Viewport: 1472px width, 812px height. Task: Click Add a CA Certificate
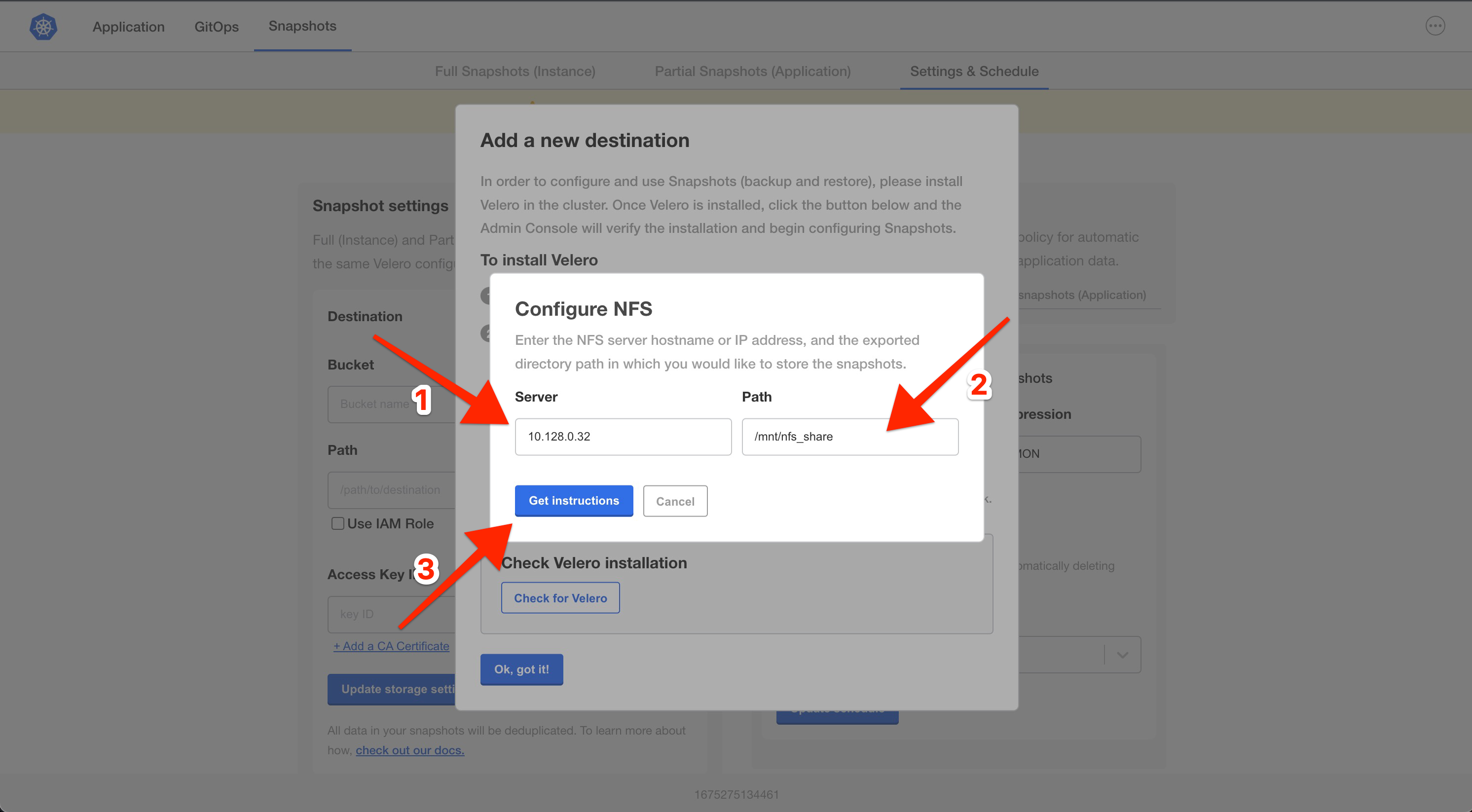[x=391, y=646]
